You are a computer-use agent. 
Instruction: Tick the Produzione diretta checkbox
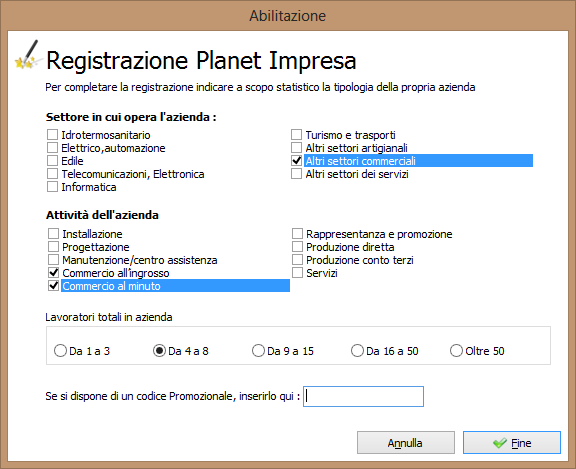coord(298,247)
